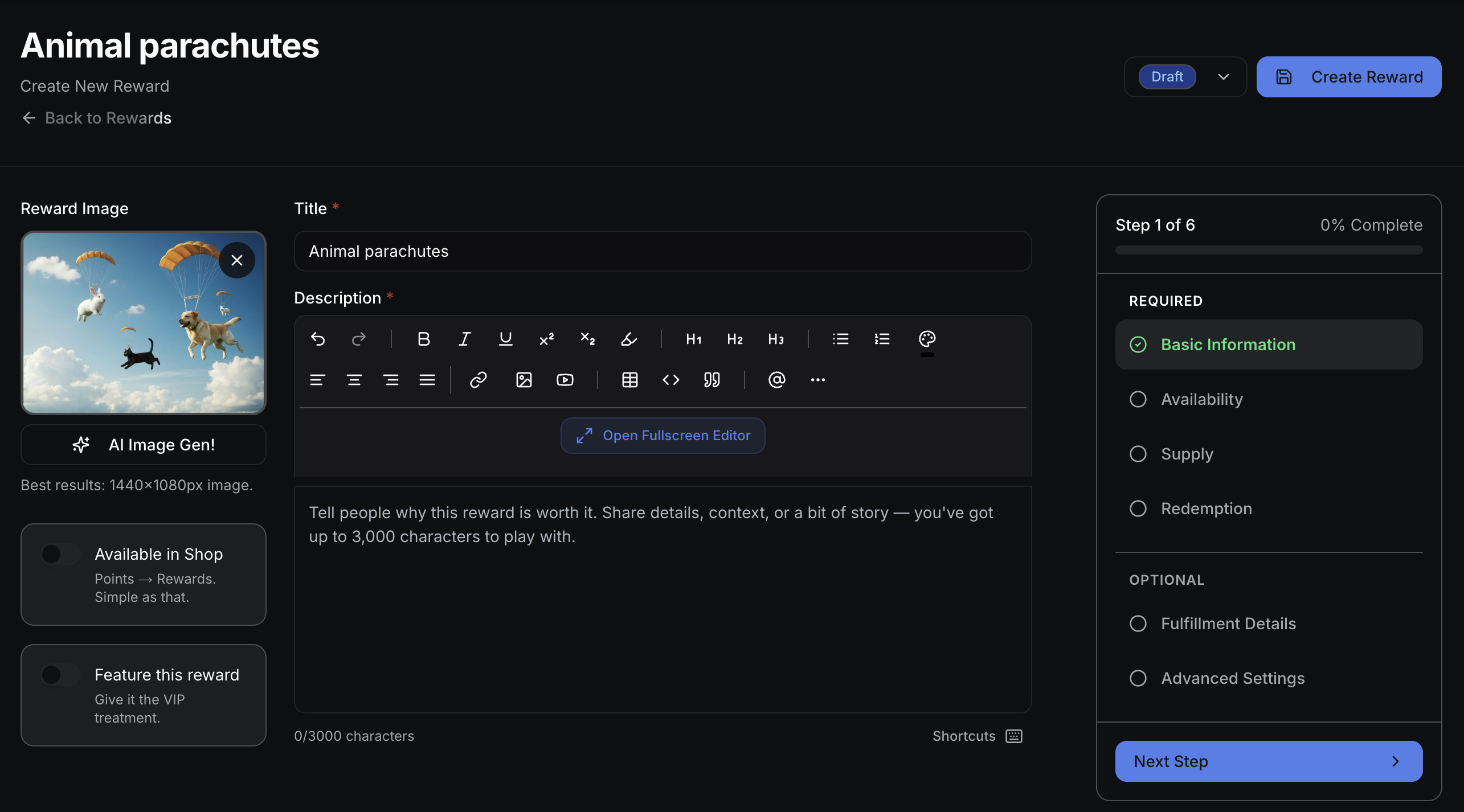Viewport: 1464px width, 812px height.
Task: Click the insert link icon
Action: (478, 380)
